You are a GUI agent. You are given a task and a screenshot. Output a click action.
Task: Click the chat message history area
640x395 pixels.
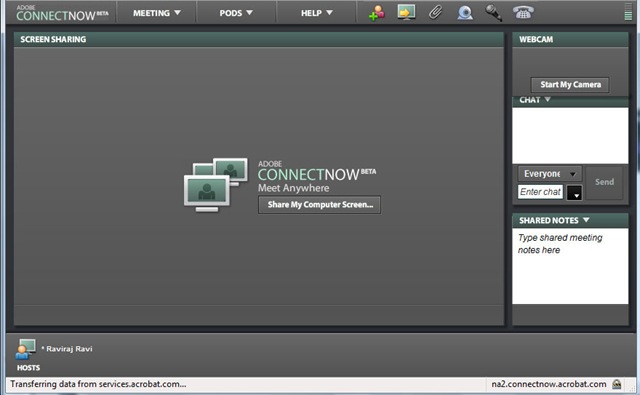click(570, 135)
